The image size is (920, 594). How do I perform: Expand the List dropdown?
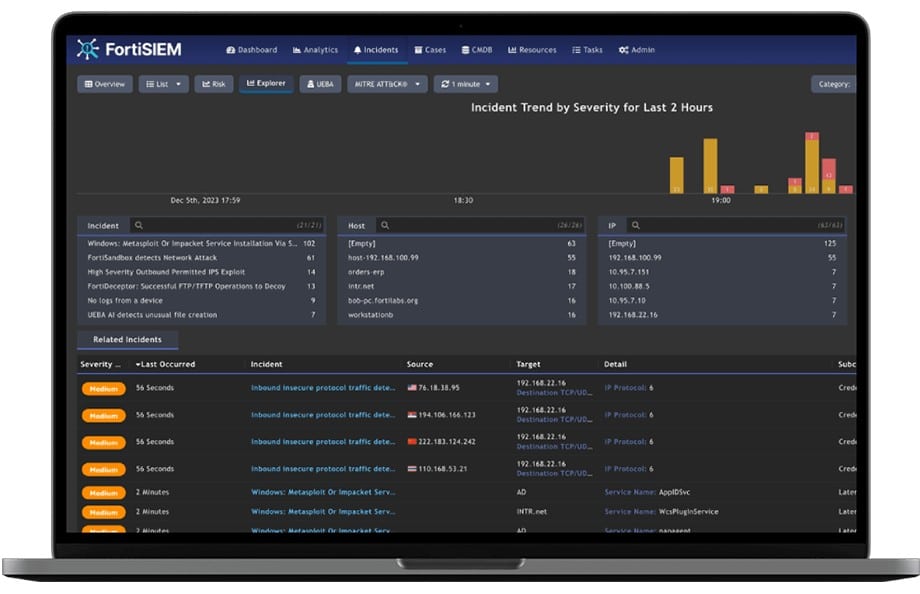[x=164, y=84]
